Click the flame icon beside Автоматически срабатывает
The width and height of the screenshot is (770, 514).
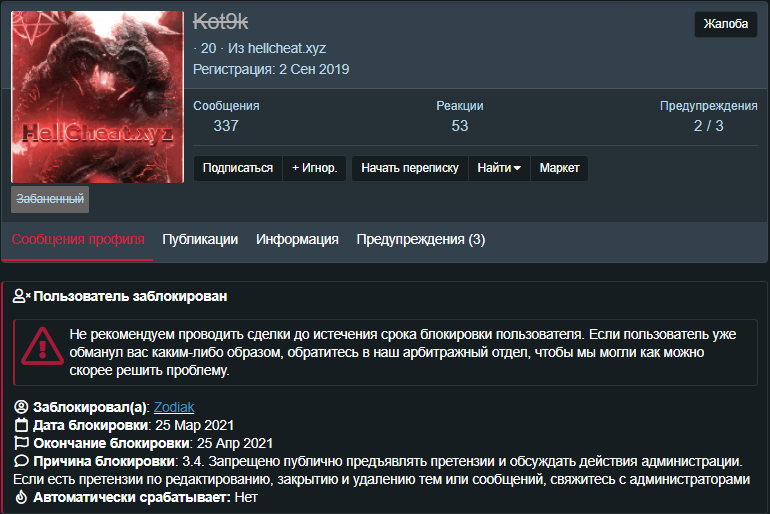21,497
